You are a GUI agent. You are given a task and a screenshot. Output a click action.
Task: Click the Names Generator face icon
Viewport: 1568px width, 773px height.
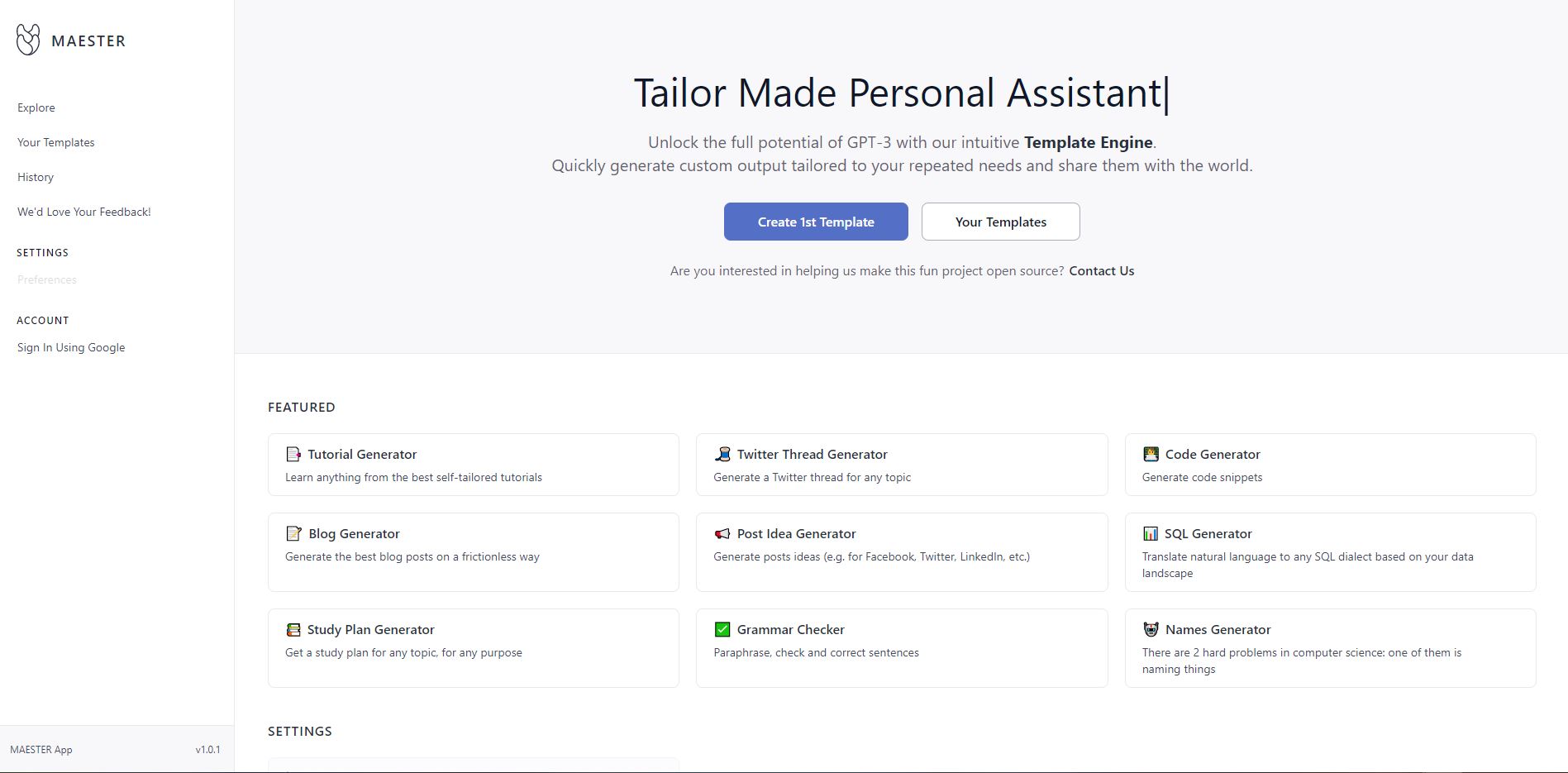pyautogui.click(x=1151, y=629)
